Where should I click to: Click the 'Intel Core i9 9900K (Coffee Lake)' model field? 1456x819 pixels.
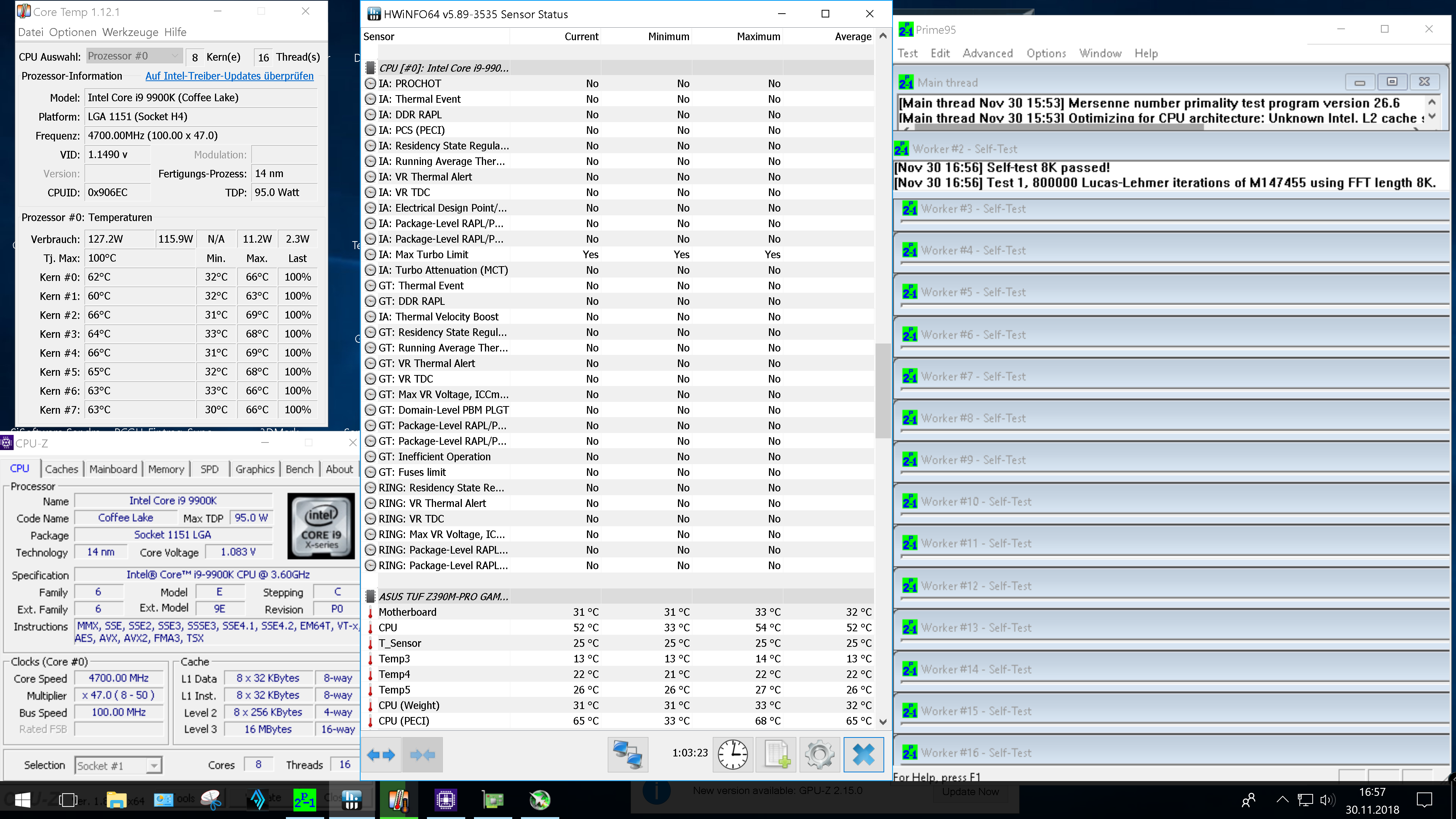point(201,98)
